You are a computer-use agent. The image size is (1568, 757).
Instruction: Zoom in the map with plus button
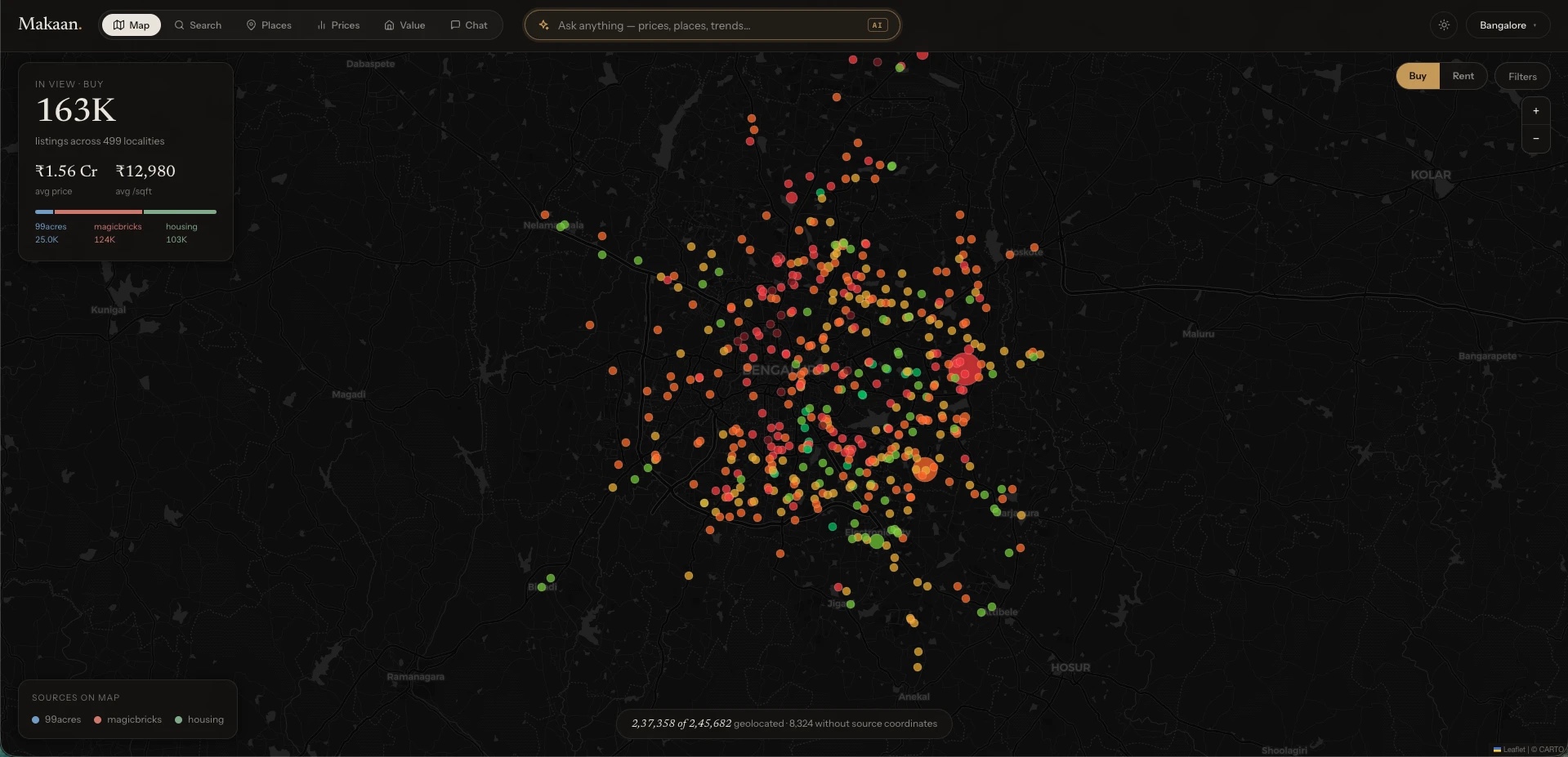tap(1536, 111)
